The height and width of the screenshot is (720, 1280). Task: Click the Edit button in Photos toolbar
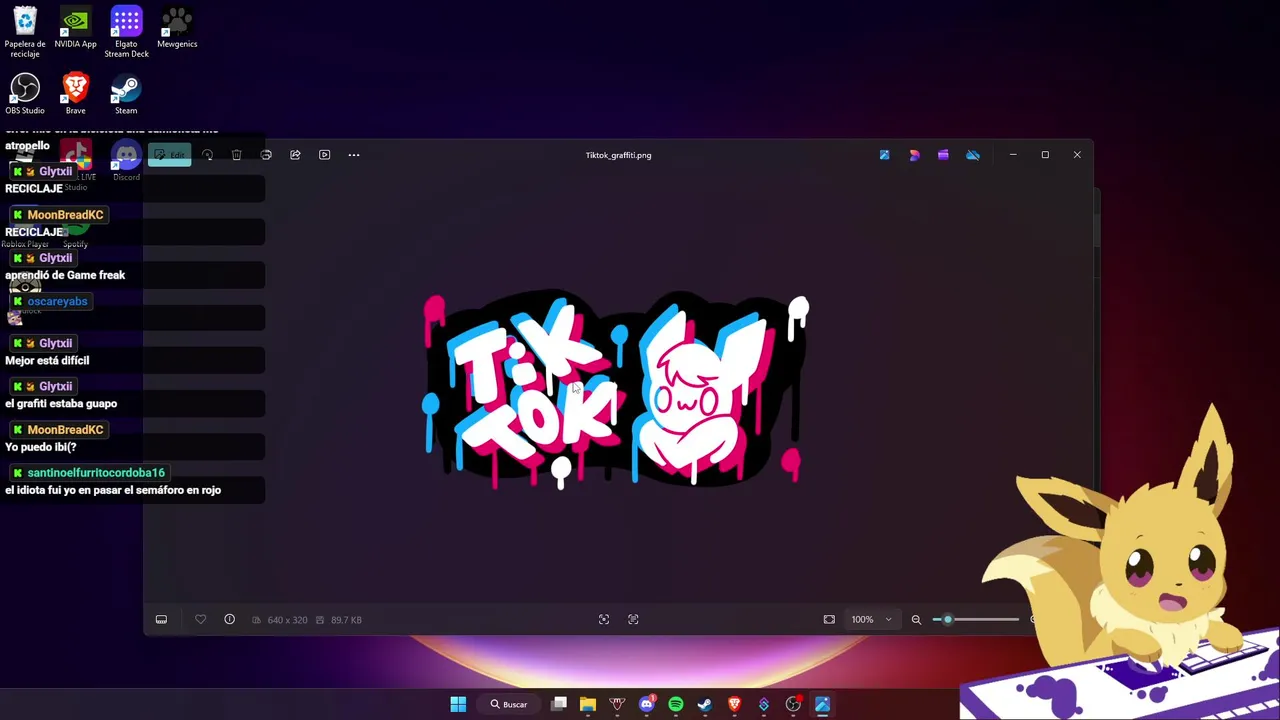click(x=169, y=155)
